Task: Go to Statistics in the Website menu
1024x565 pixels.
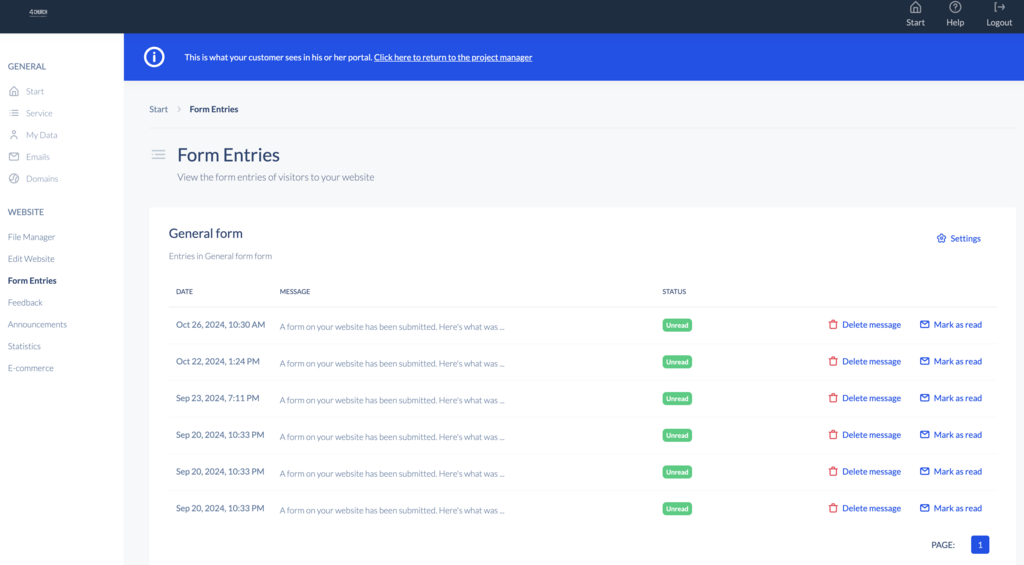Action: point(24,346)
